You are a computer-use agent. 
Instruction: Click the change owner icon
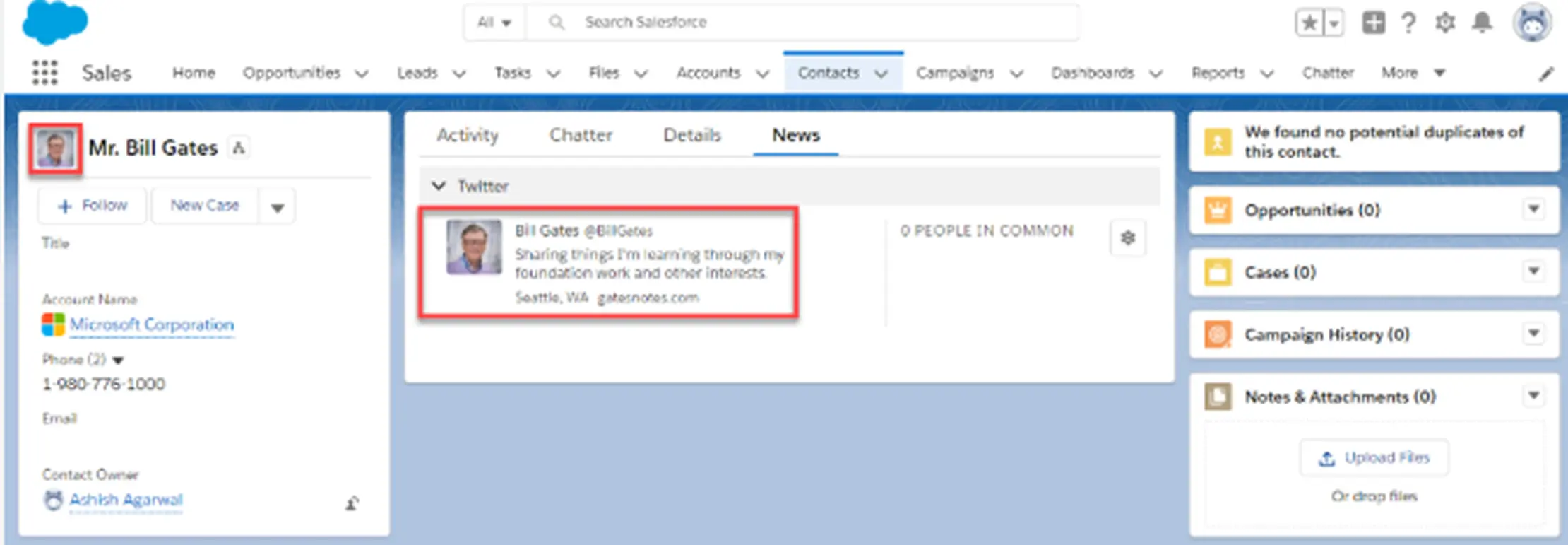coord(352,503)
